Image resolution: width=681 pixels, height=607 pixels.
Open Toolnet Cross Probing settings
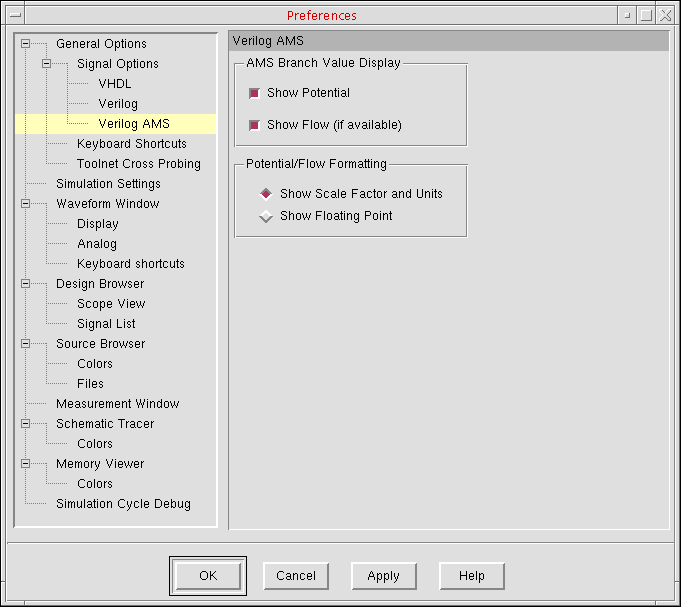tap(139, 164)
